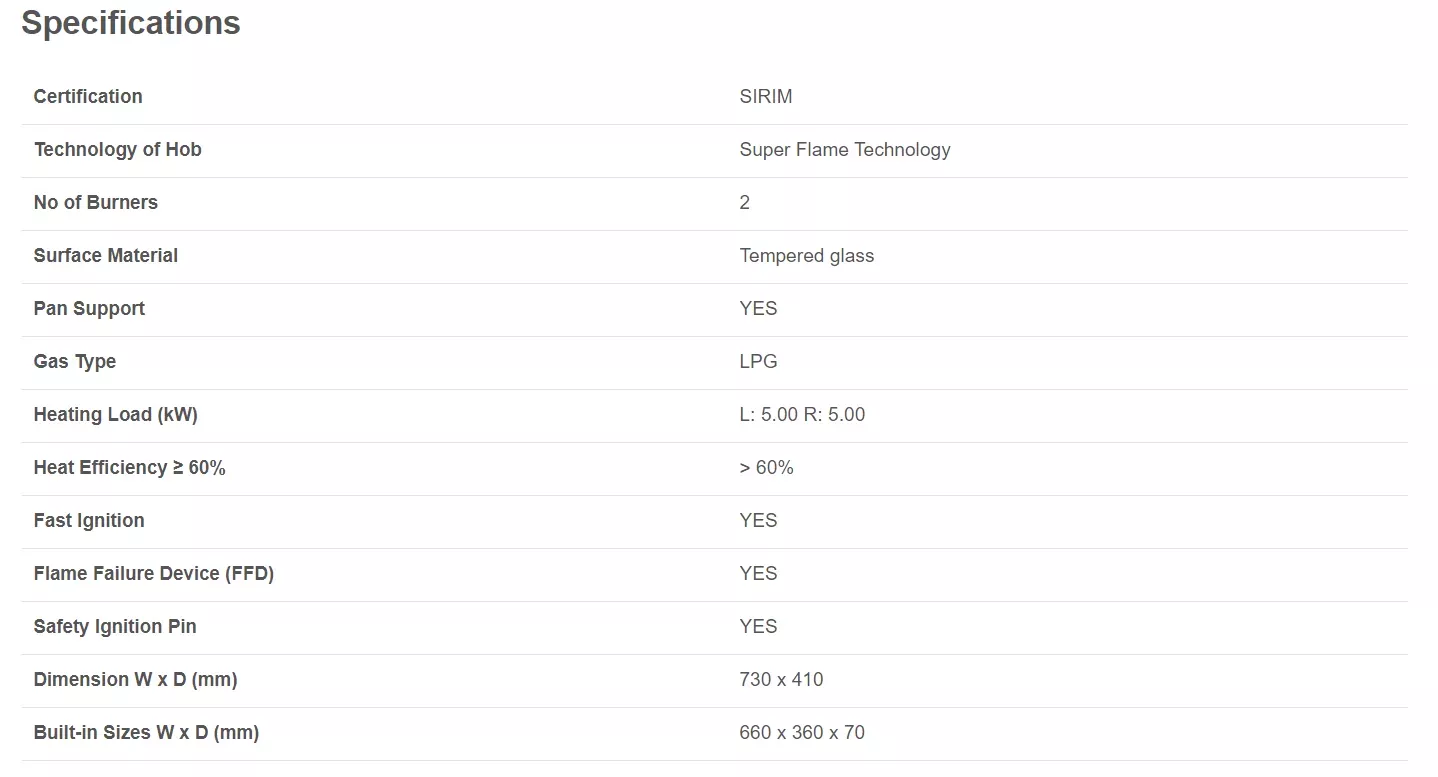Image resolution: width=1438 pixels, height=777 pixels.
Task: Click the Pan Support label
Action: (89, 309)
